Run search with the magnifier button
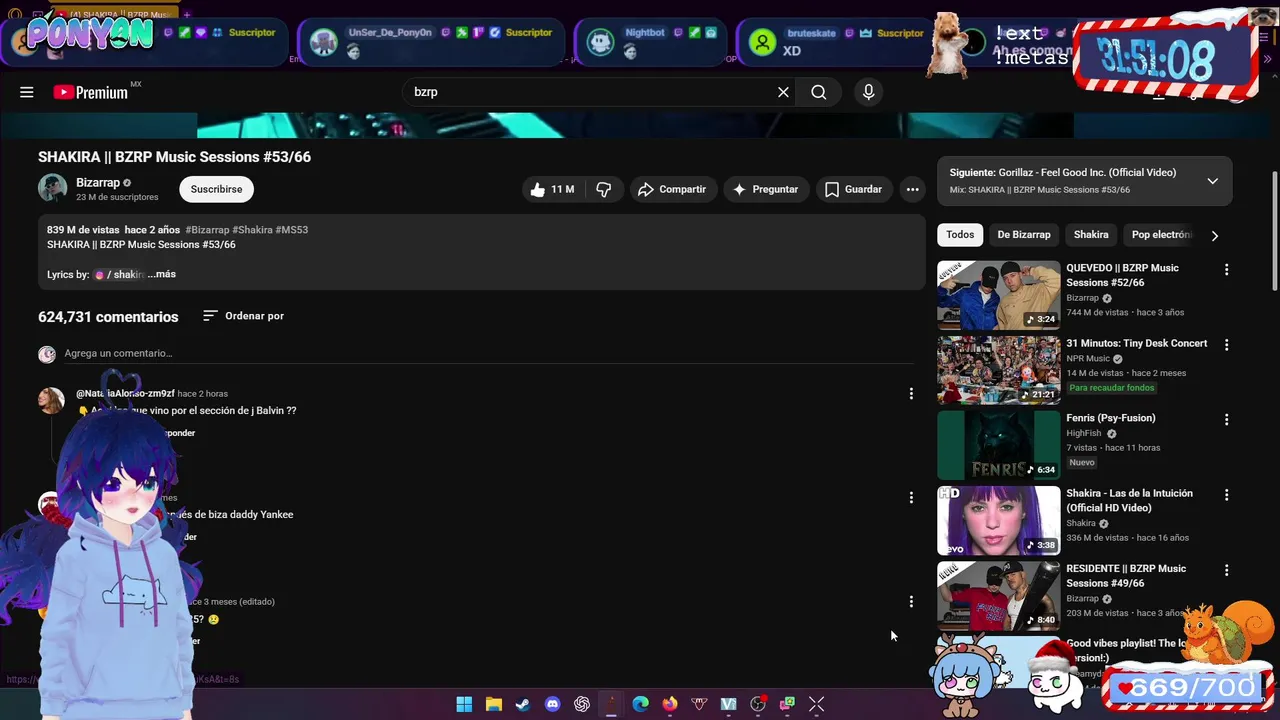This screenshot has height=720, width=1280. point(819,92)
